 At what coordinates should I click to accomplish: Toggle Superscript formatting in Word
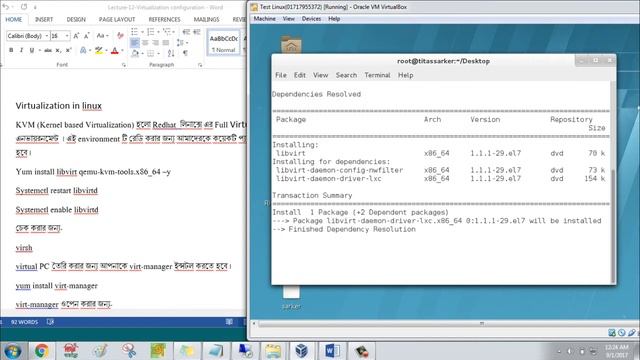click(x=68, y=50)
